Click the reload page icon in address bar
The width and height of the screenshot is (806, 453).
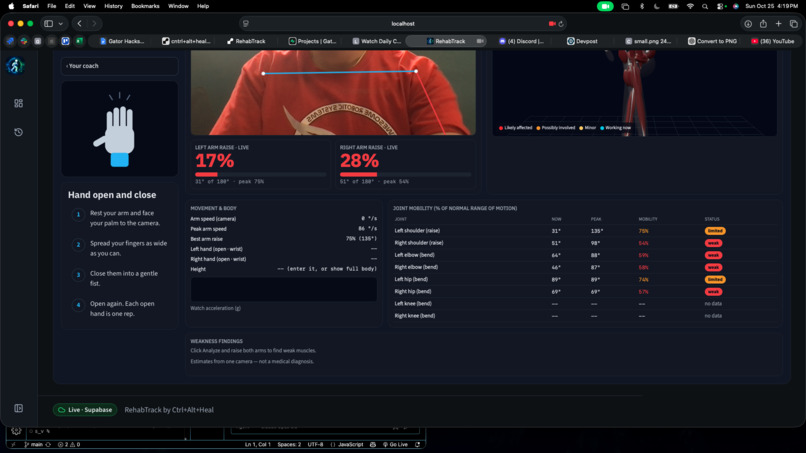click(x=561, y=24)
